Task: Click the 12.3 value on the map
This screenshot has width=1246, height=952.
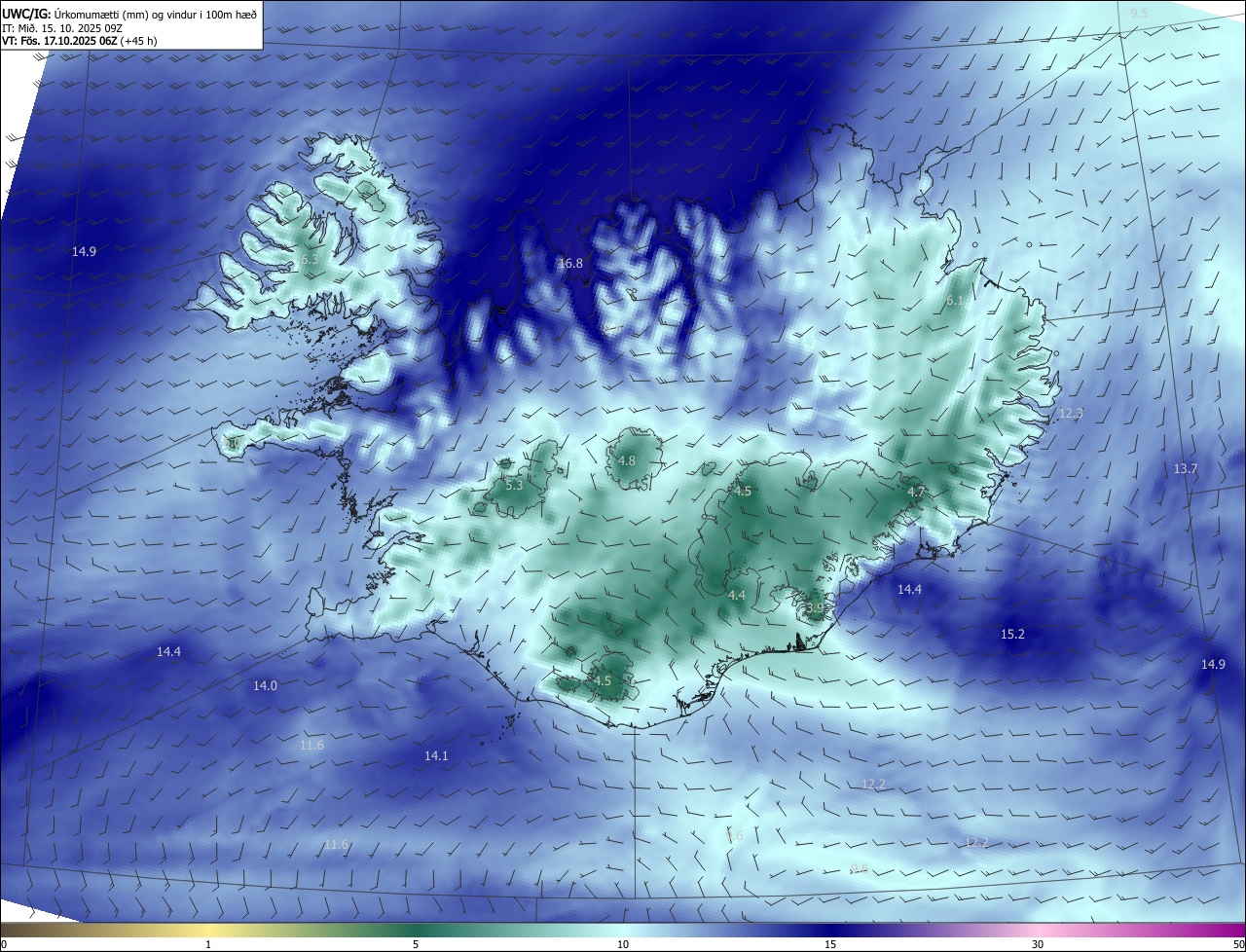Action: tap(1071, 414)
